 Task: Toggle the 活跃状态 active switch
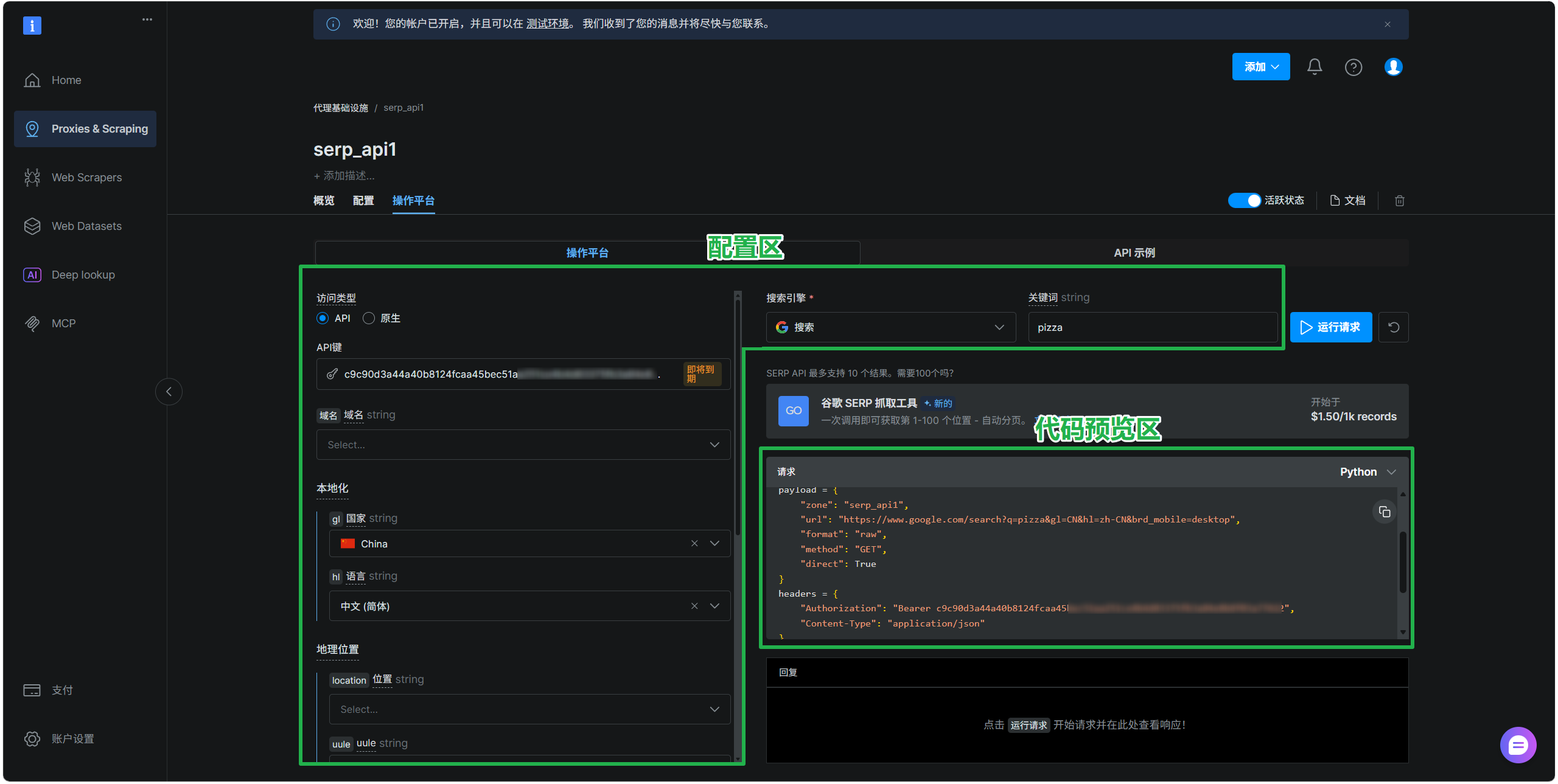click(x=1243, y=201)
